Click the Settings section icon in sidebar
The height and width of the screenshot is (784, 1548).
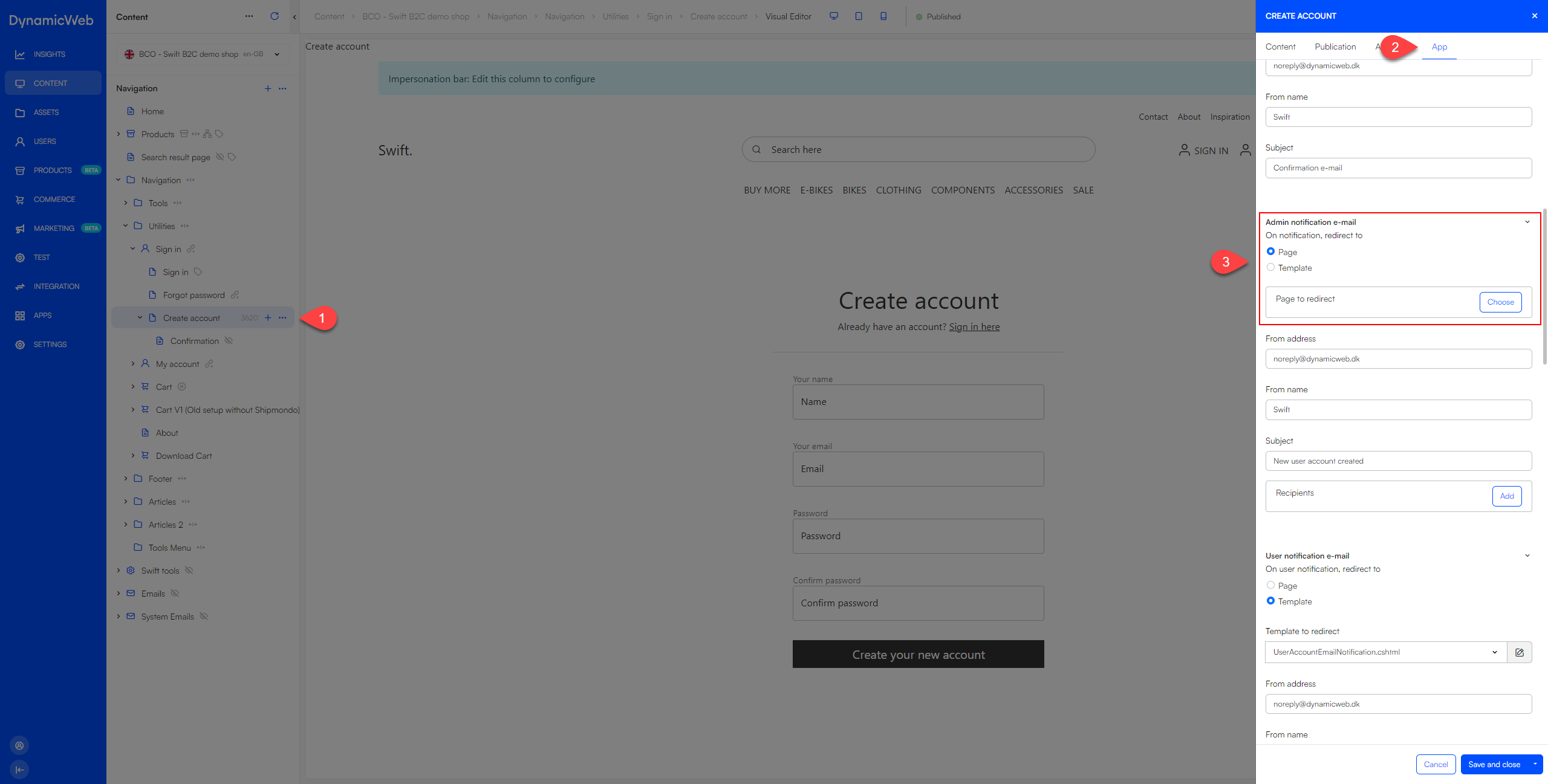click(x=20, y=344)
